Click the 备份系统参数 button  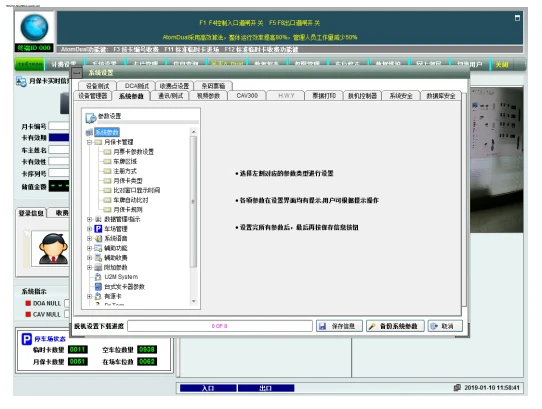395,326
